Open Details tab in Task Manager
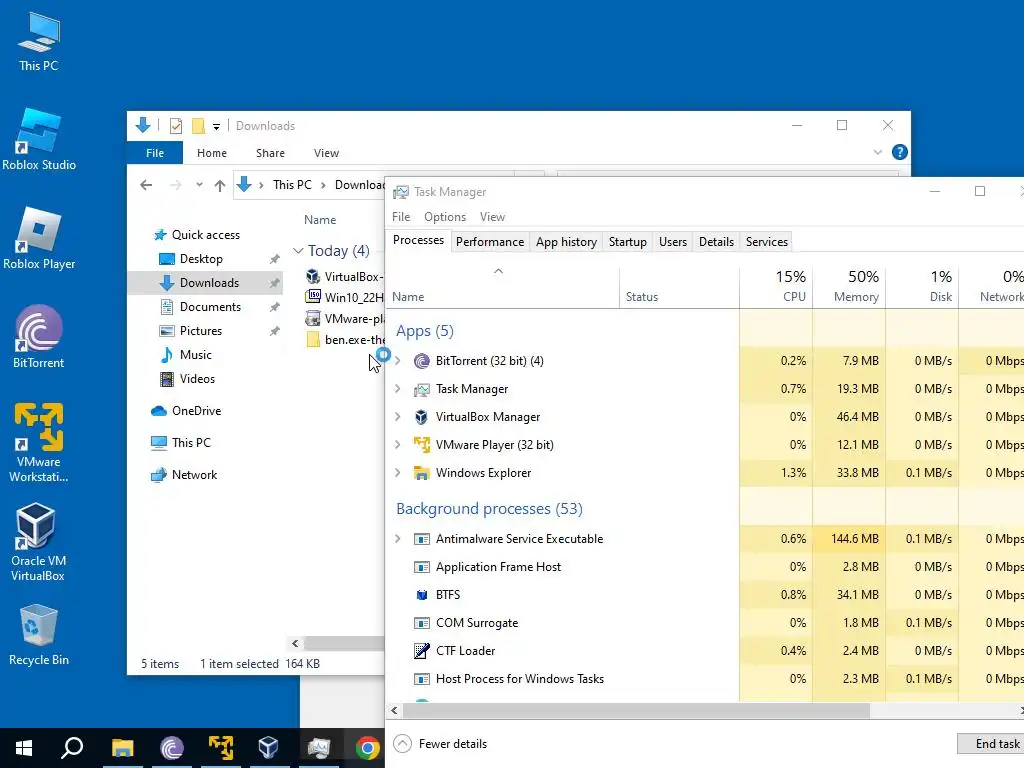The image size is (1024, 768). (716, 242)
